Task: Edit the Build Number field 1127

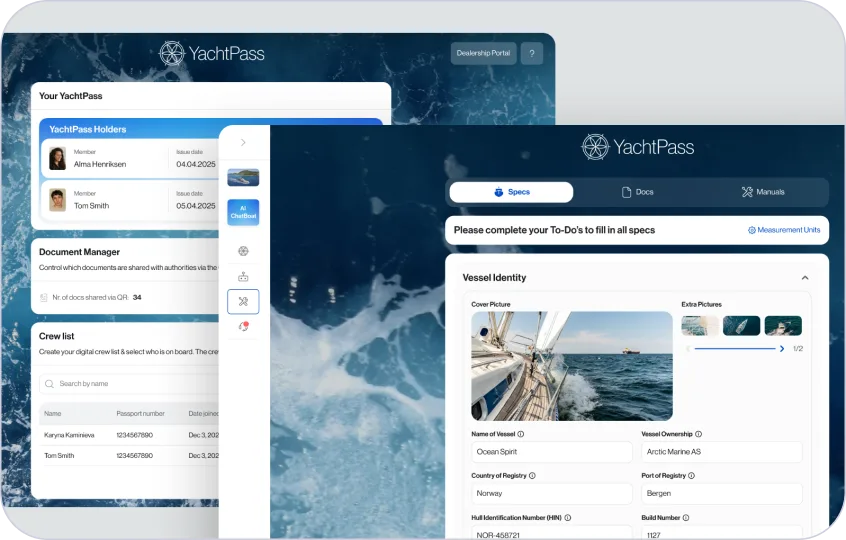Action: [x=722, y=532]
